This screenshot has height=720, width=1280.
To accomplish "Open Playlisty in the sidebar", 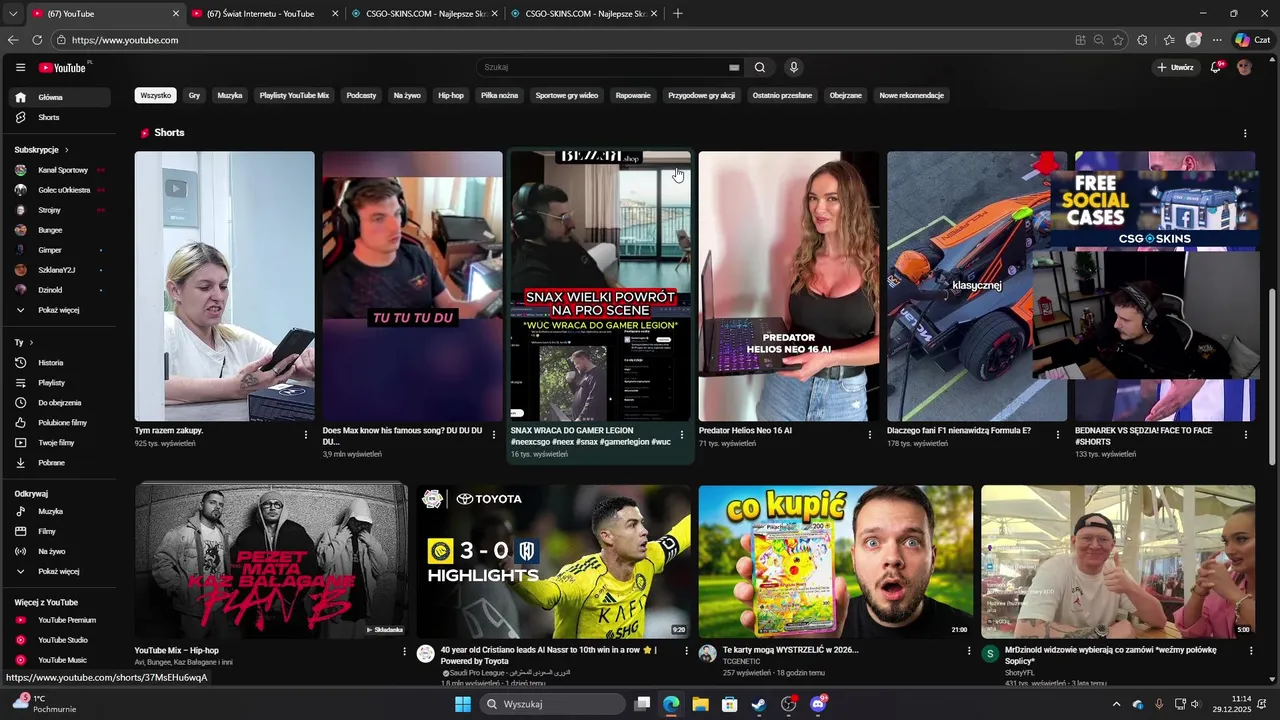I will (x=62, y=383).
